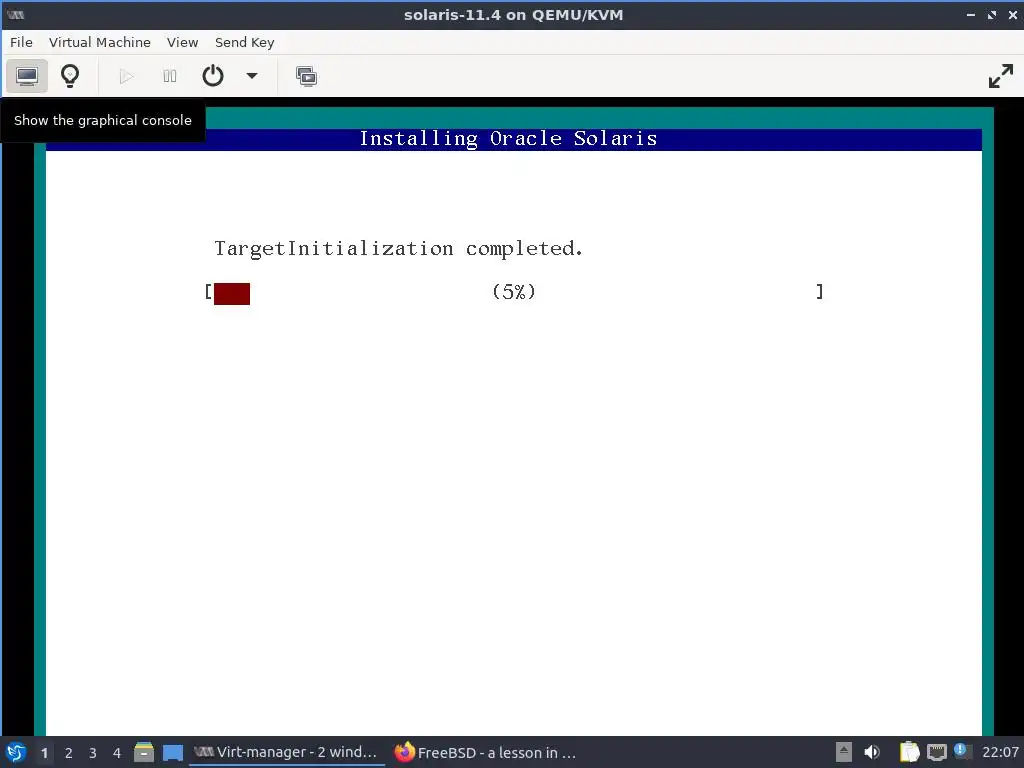Click the show desktop icon in taskbar

[173, 752]
